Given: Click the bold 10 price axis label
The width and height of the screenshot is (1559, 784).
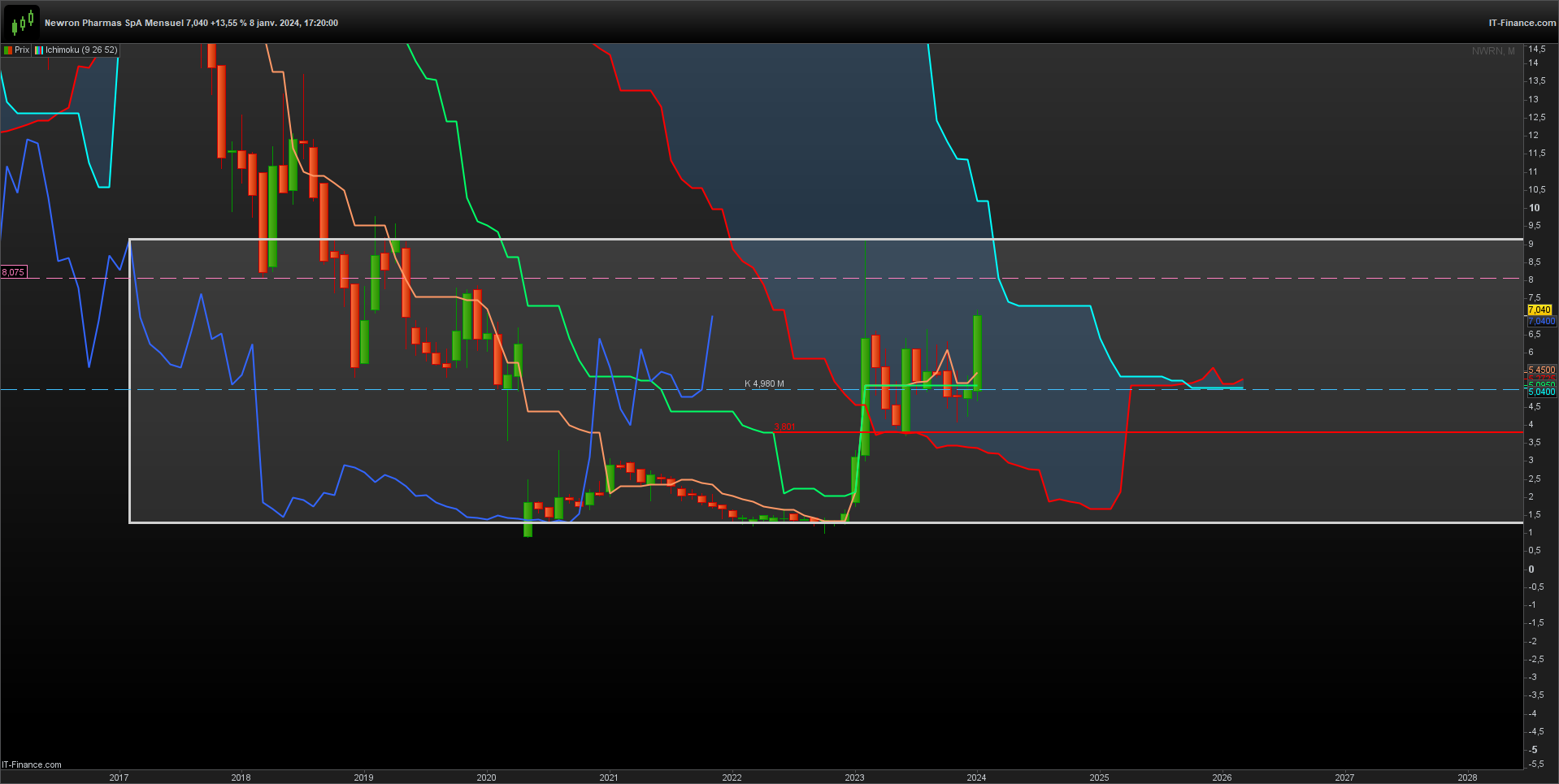Looking at the screenshot, I should (1534, 208).
